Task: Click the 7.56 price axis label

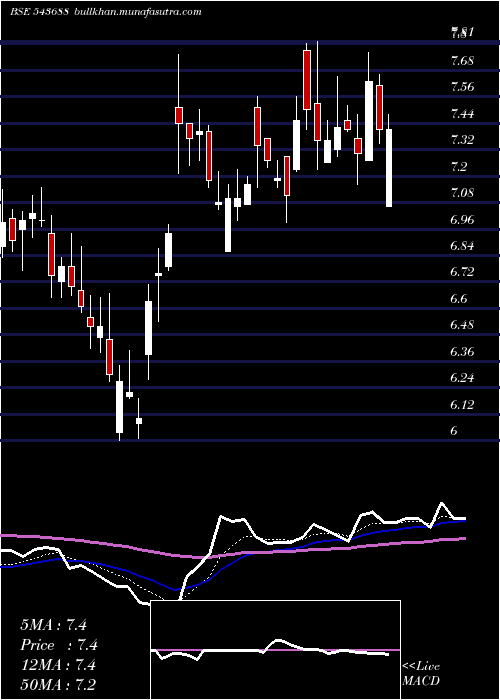Action: tap(463, 87)
